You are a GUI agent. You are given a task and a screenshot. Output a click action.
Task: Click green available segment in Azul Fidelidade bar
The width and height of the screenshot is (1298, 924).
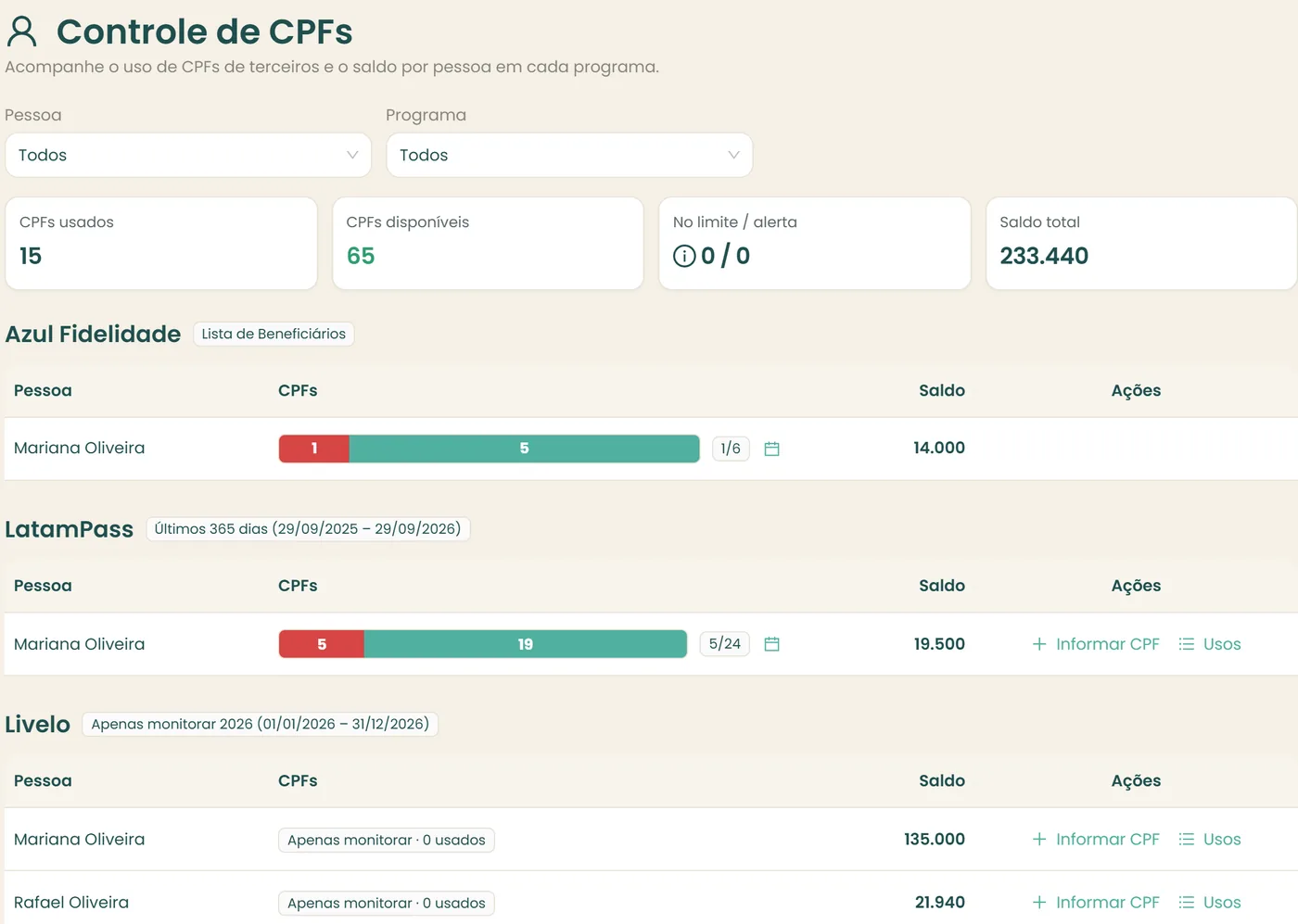525,449
